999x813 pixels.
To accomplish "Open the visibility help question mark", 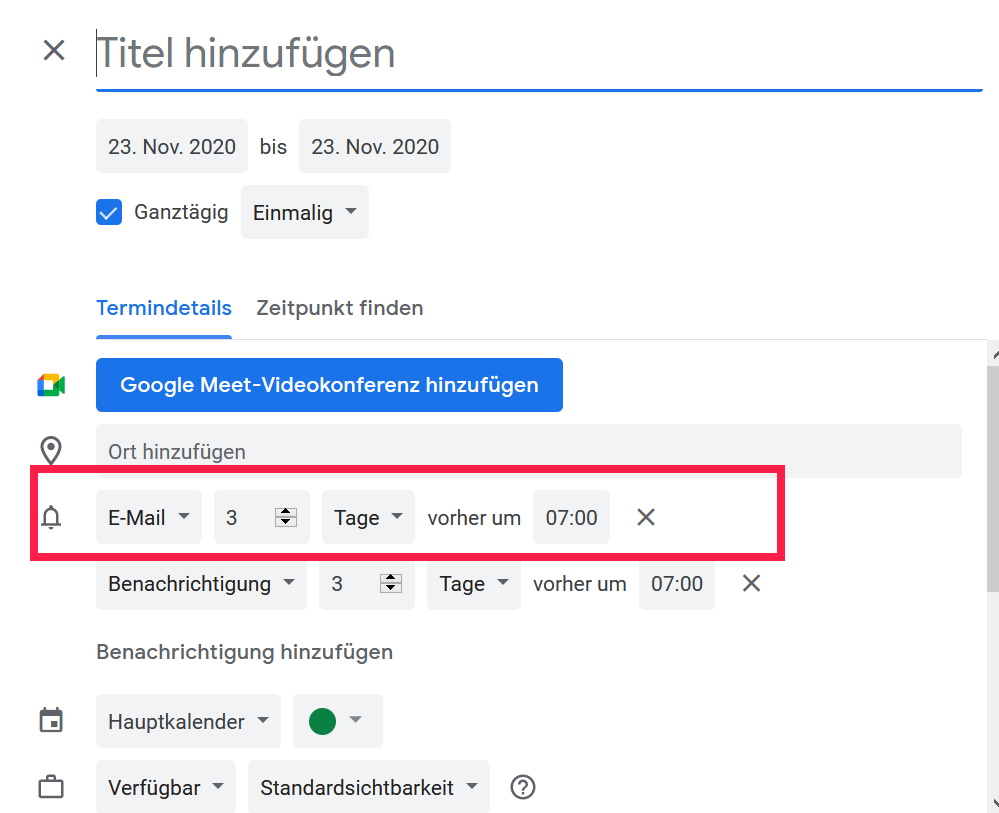I will click(x=522, y=787).
